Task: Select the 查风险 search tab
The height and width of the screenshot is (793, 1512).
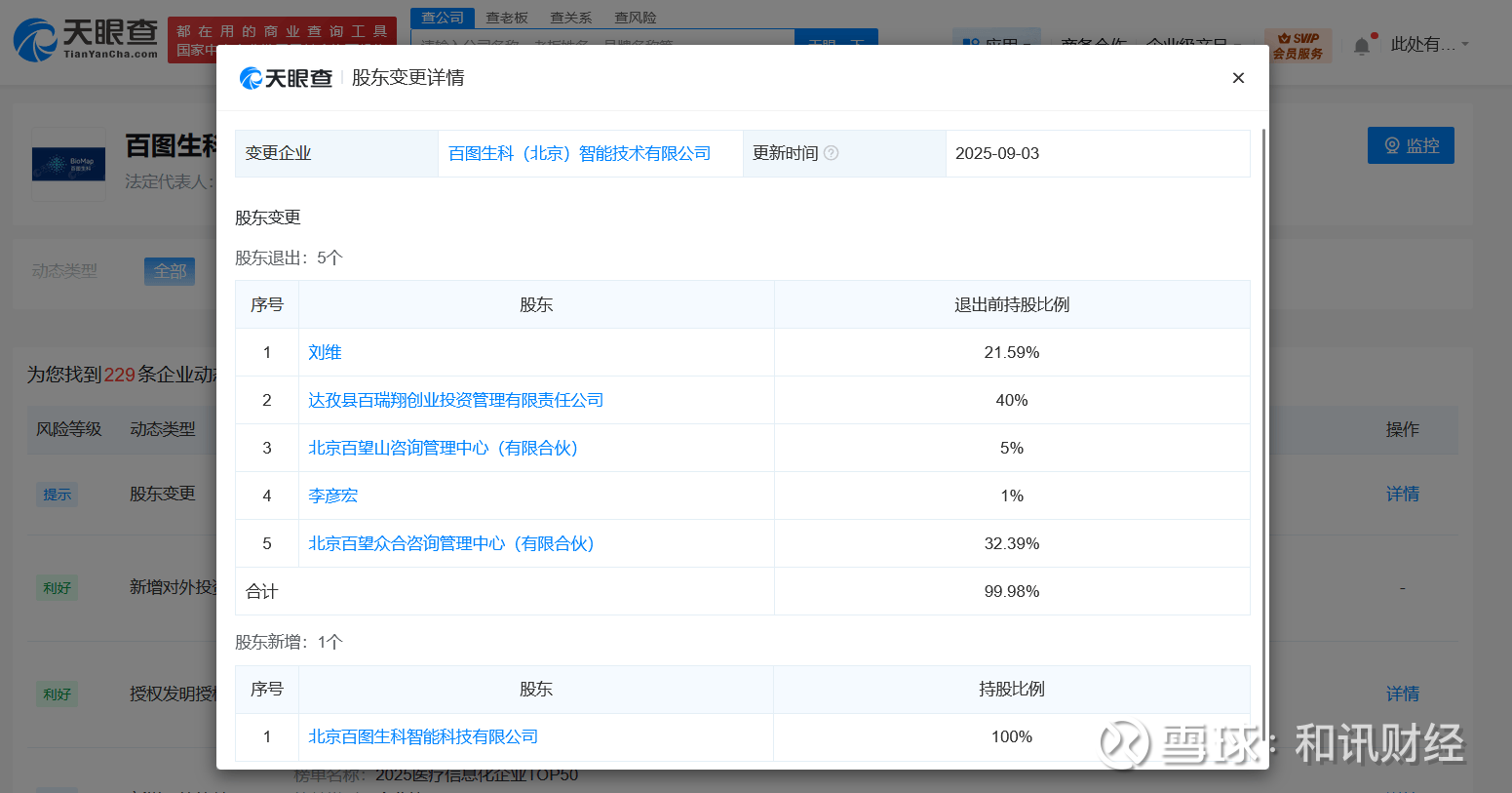Action: [x=636, y=18]
